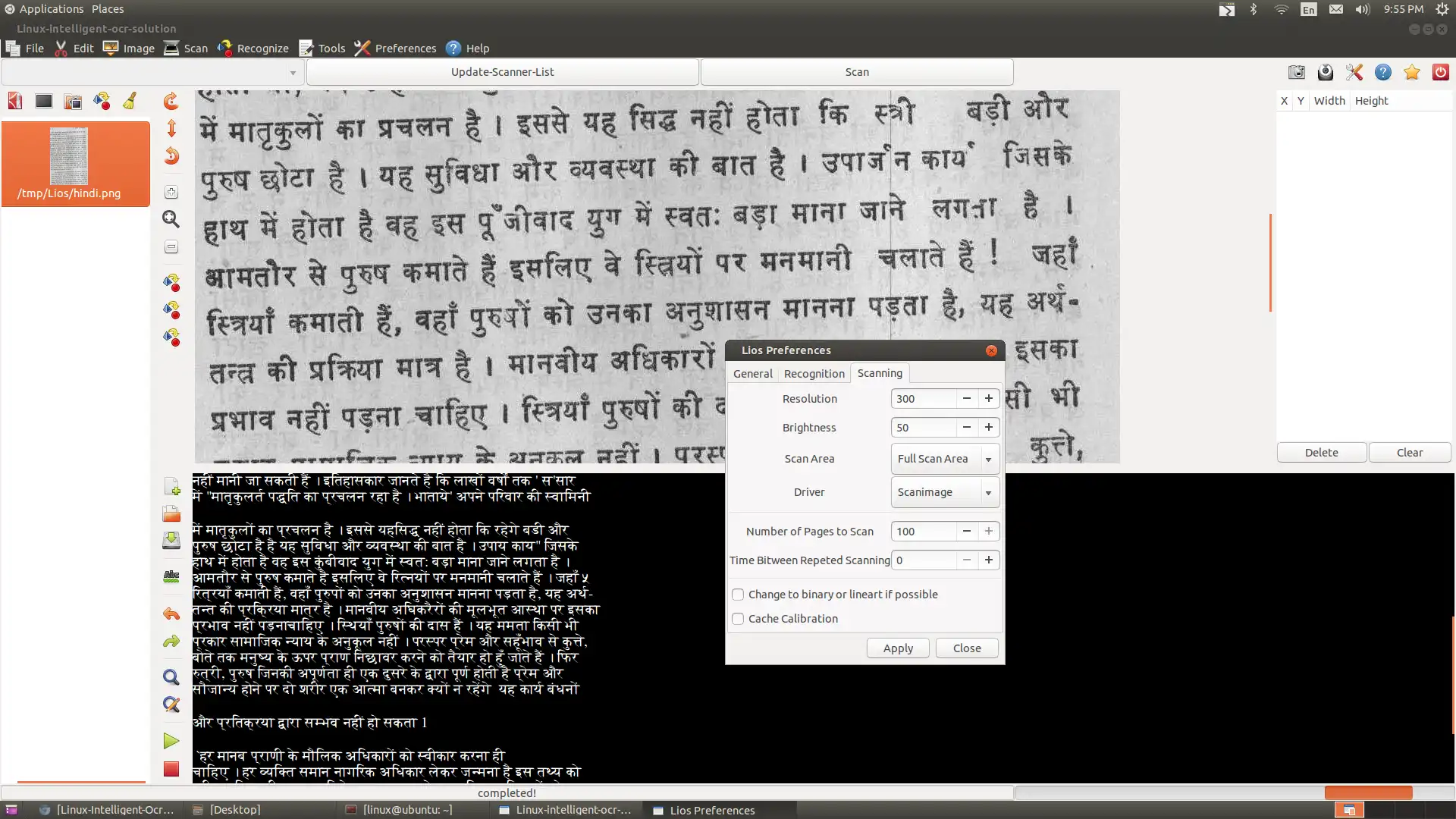Click the Close button in Lios Preferences
1456x819 pixels.
[966, 647]
